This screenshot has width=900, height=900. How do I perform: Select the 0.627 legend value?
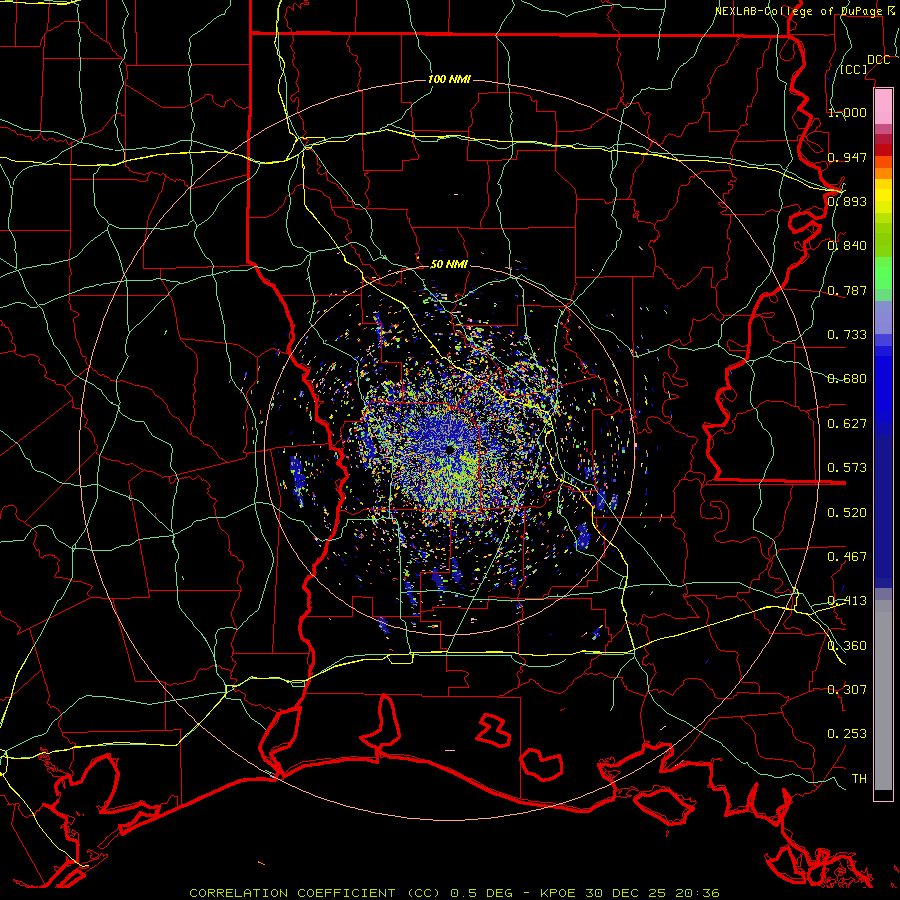coord(847,424)
